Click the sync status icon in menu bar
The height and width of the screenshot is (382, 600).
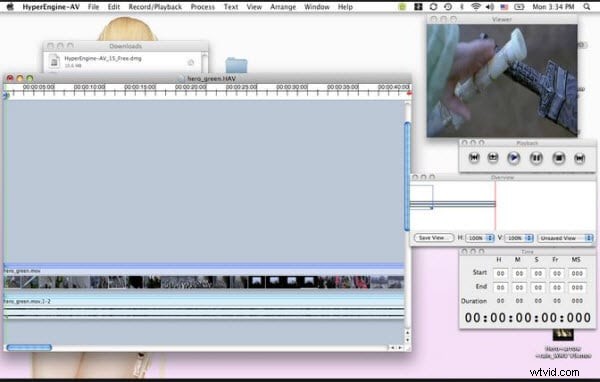point(433,7)
